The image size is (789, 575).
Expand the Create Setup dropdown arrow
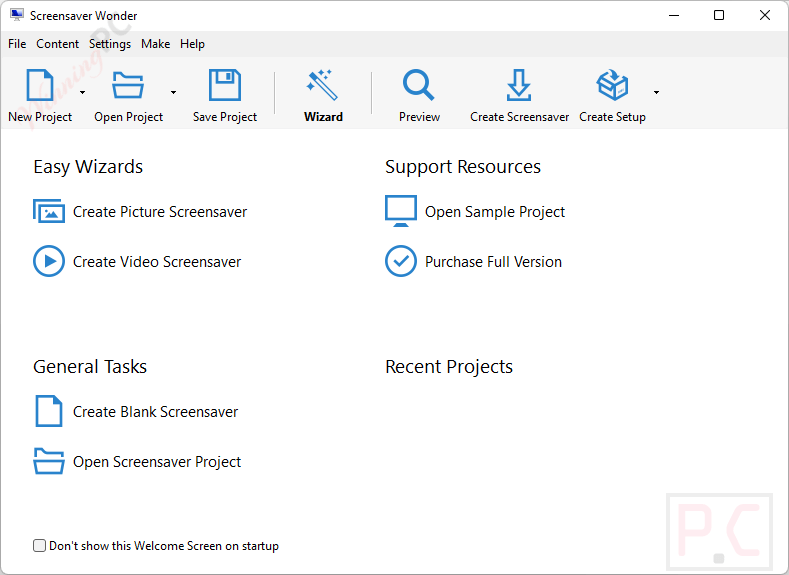pos(657,92)
